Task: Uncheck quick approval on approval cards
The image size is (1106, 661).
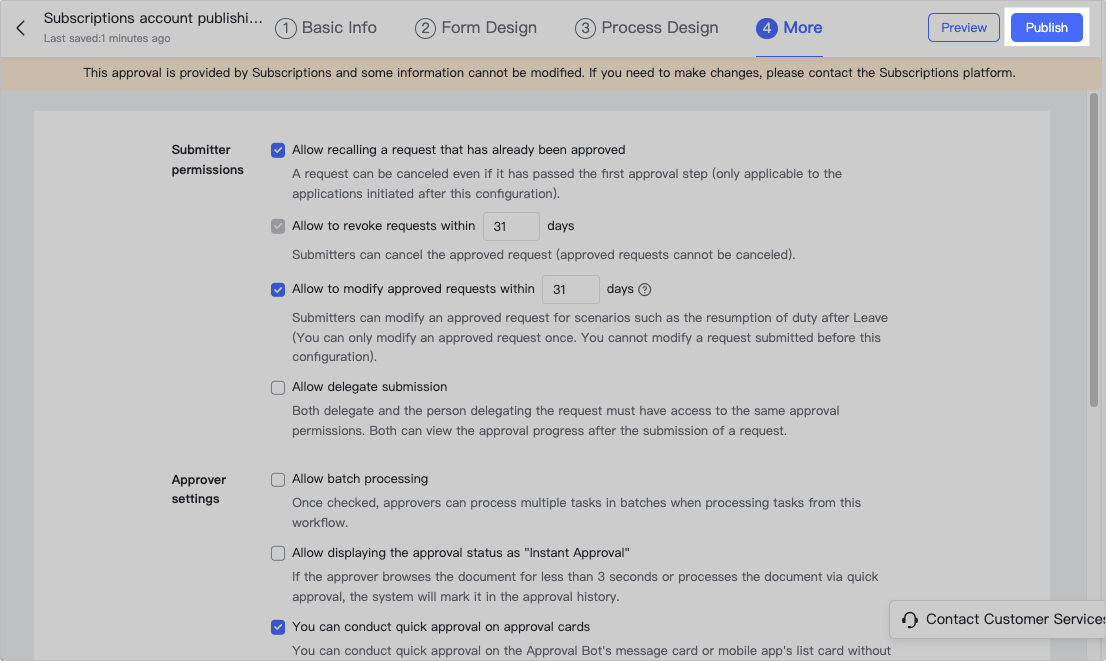Action: [x=278, y=627]
